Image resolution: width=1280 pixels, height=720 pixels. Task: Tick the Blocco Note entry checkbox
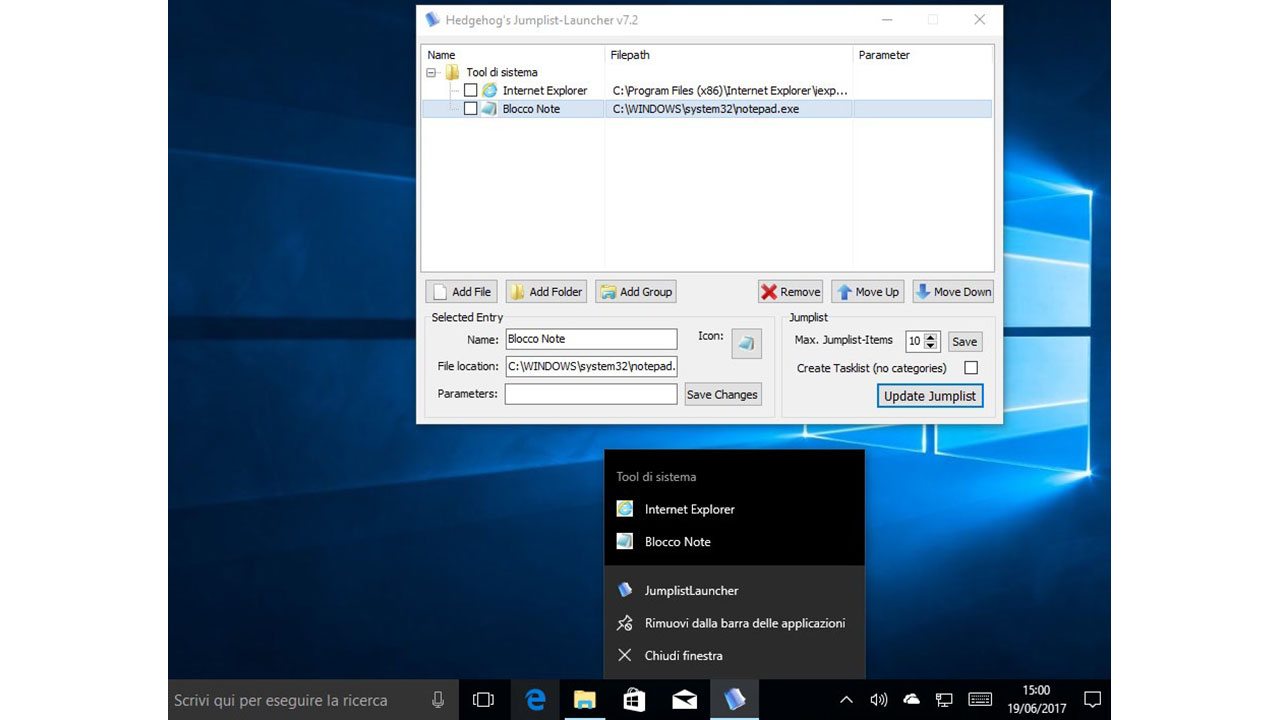pyautogui.click(x=470, y=109)
